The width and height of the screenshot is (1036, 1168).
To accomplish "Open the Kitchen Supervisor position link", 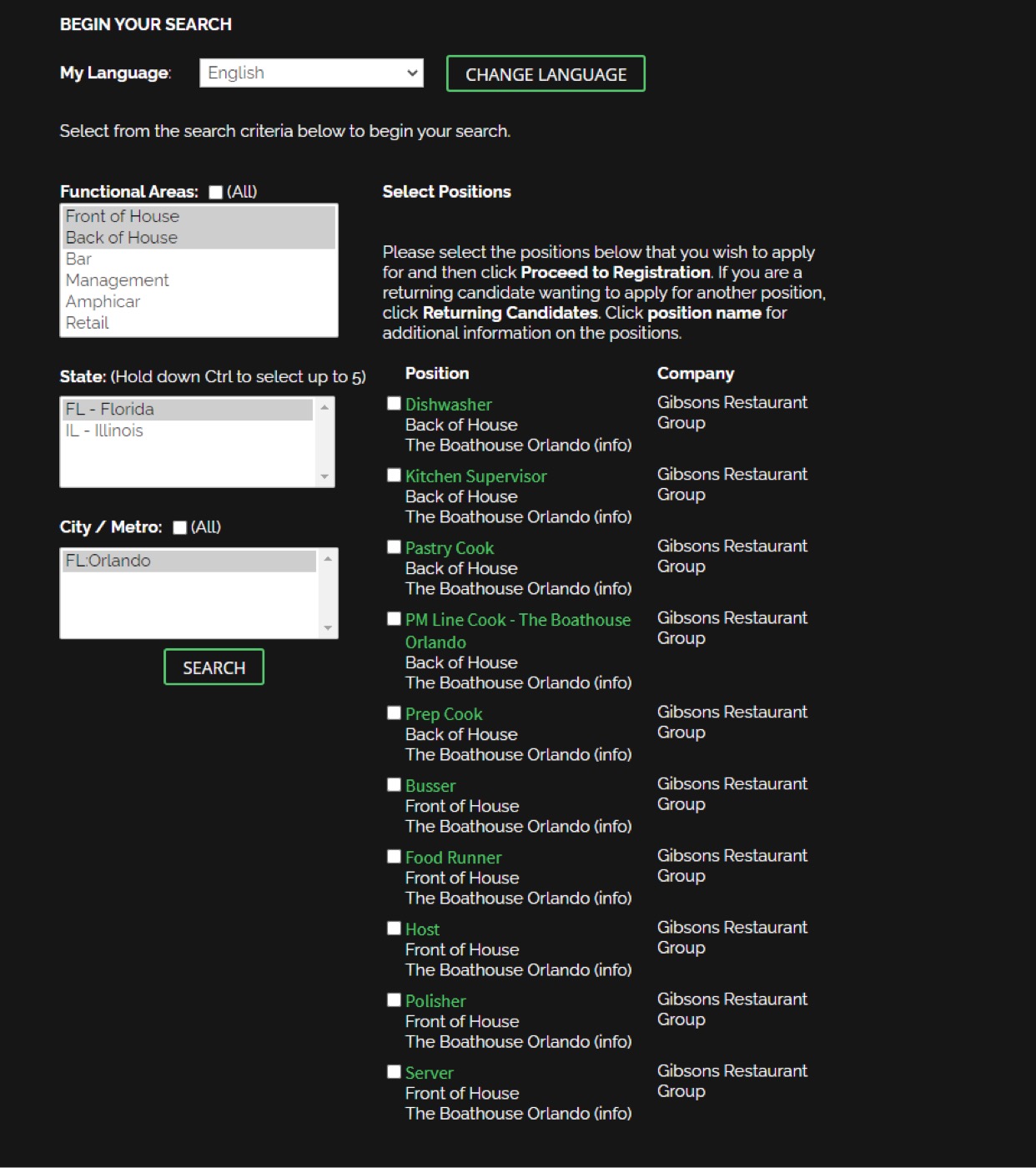I will pyautogui.click(x=475, y=476).
